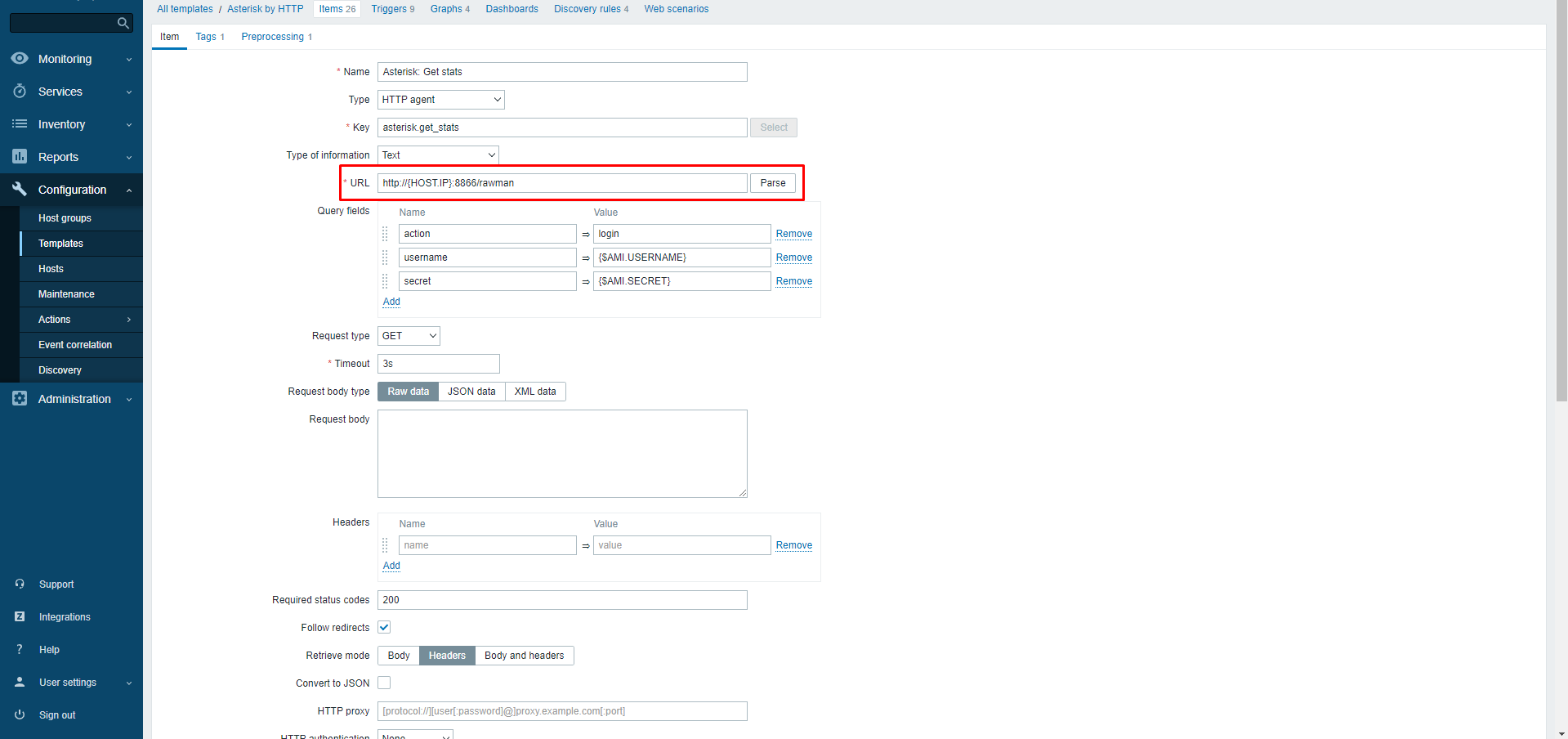The image size is (1568, 739).
Task: Select Raw data request body type
Action: [x=408, y=392]
